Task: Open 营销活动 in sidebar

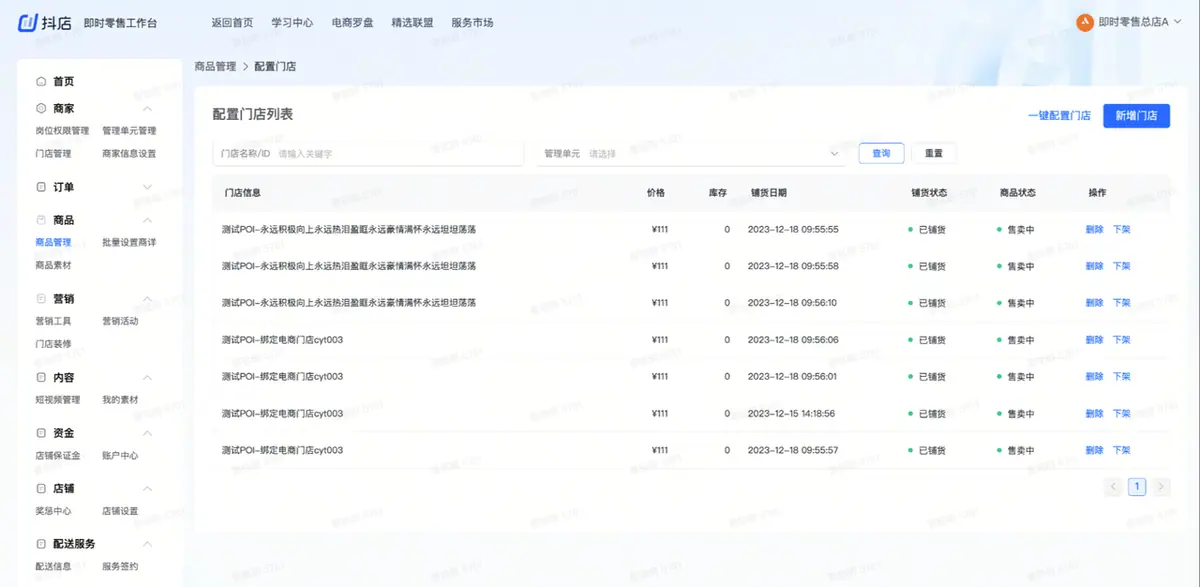Action: click(x=120, y=321)
